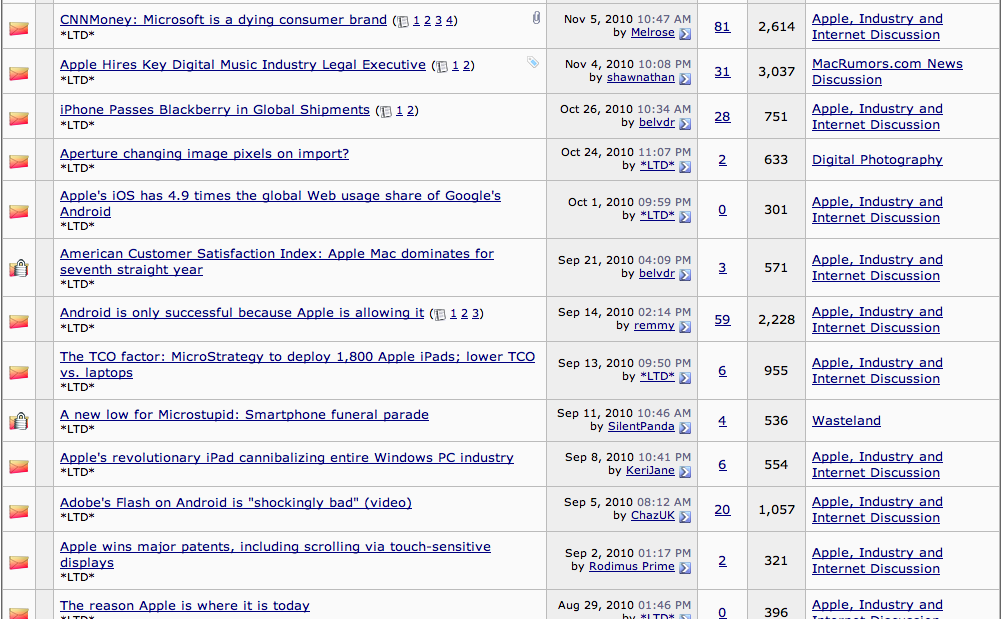1001x619 pixels.
Task: Open iPhone Passes Blackberry in Global Shipments
Action: click(x=214, y=110)
